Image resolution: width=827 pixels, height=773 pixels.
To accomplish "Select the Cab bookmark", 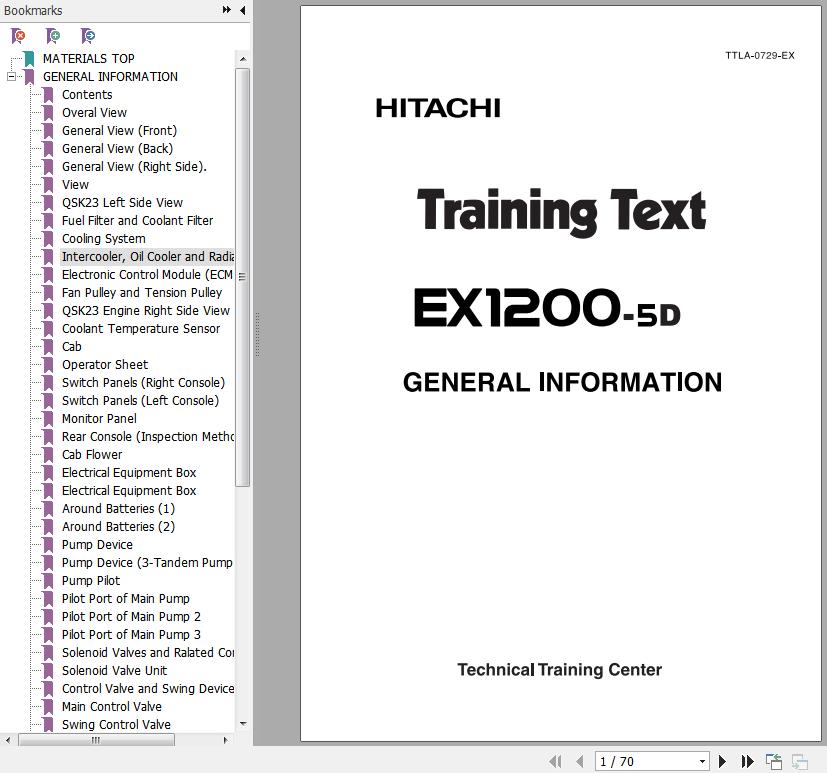I will [71, 346].
